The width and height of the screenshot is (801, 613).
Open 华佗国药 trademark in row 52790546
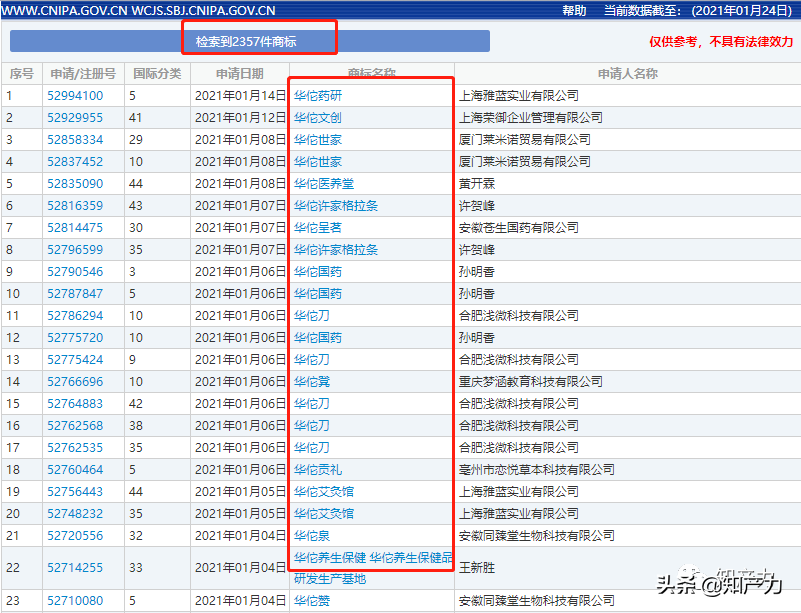coord(318,271)
